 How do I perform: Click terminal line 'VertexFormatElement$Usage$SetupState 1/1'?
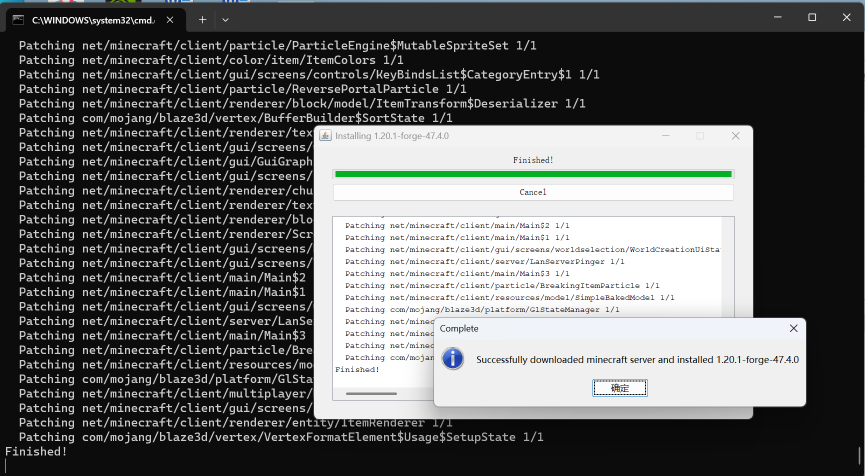281,437
